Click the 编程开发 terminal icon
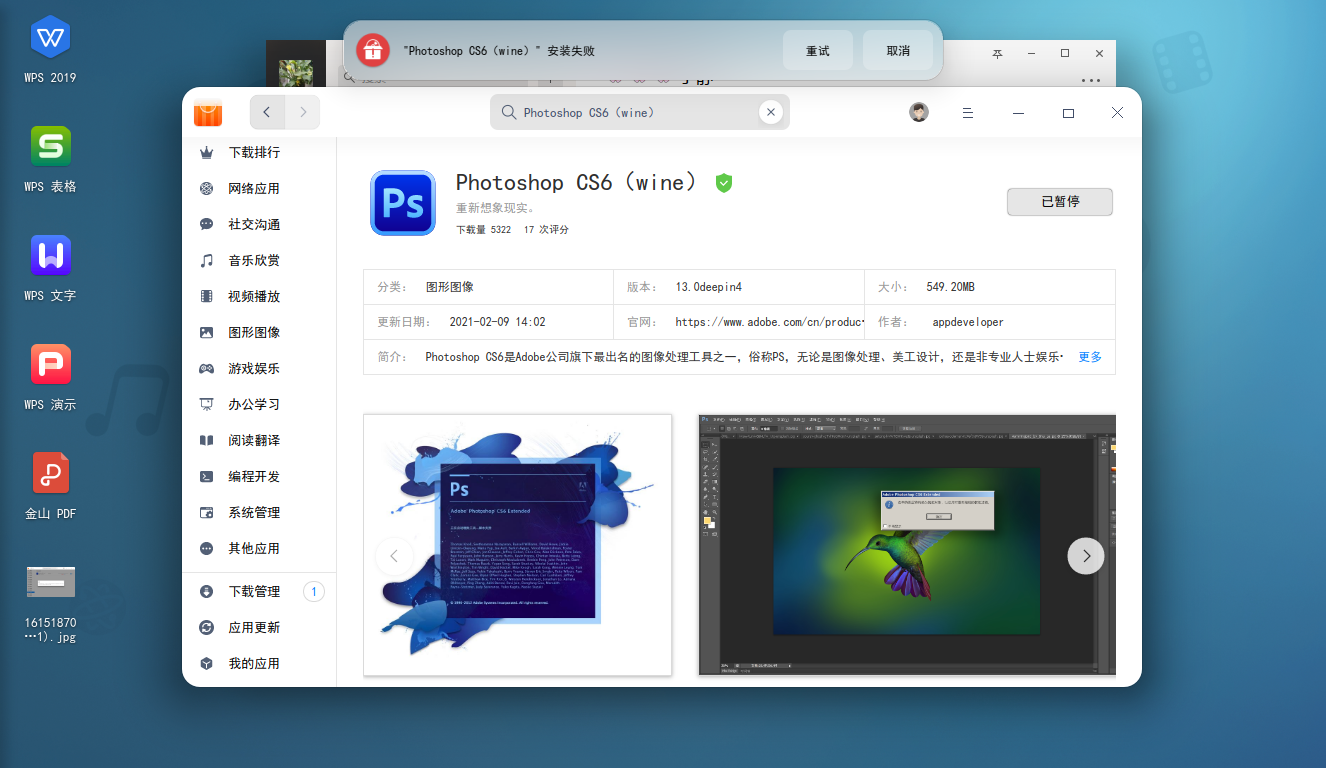Viewport: 1326px width, 768px height. coord(207,477)
